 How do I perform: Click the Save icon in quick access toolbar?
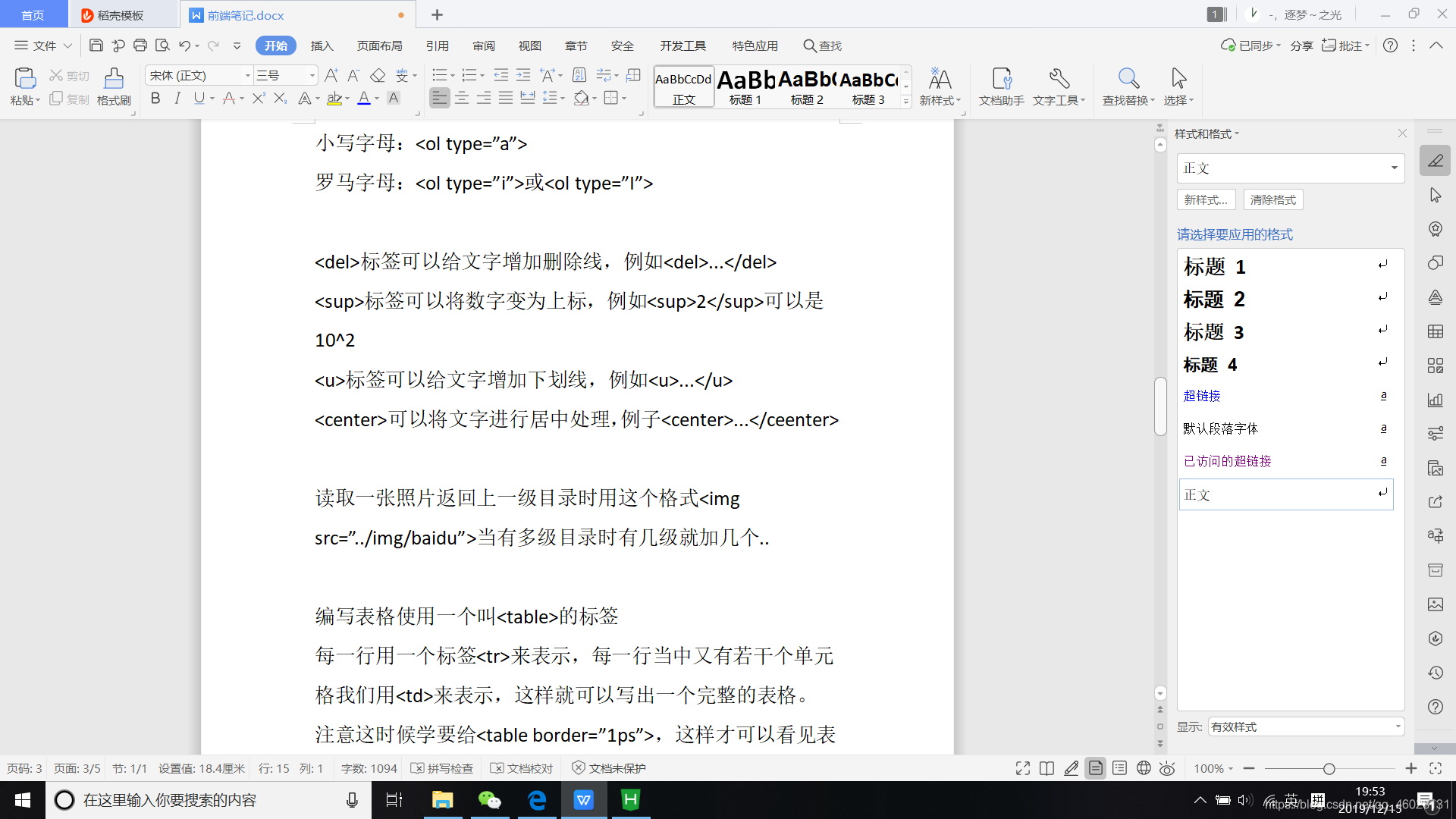(x=96, y=45)
